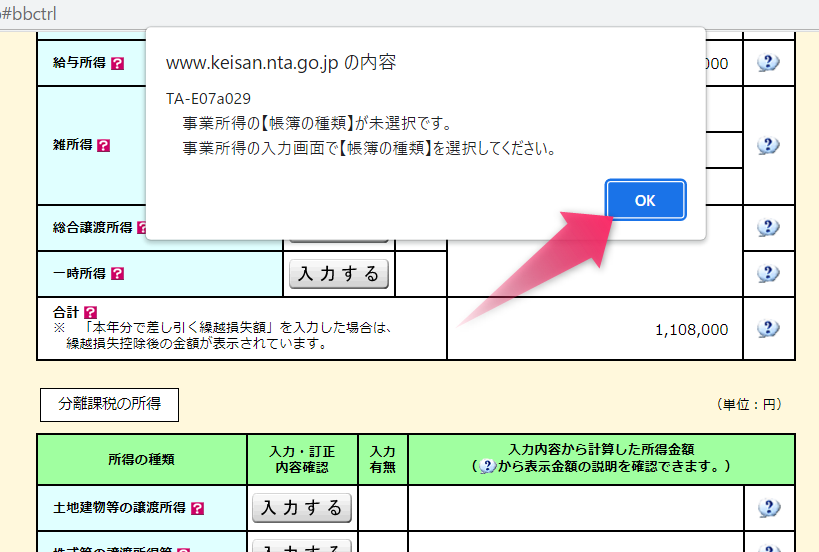This screenshot has height=552, width=819.
Task: Click dialog title www.keisan.nta.go.jp の内容
Action: (x=281, y=63)
